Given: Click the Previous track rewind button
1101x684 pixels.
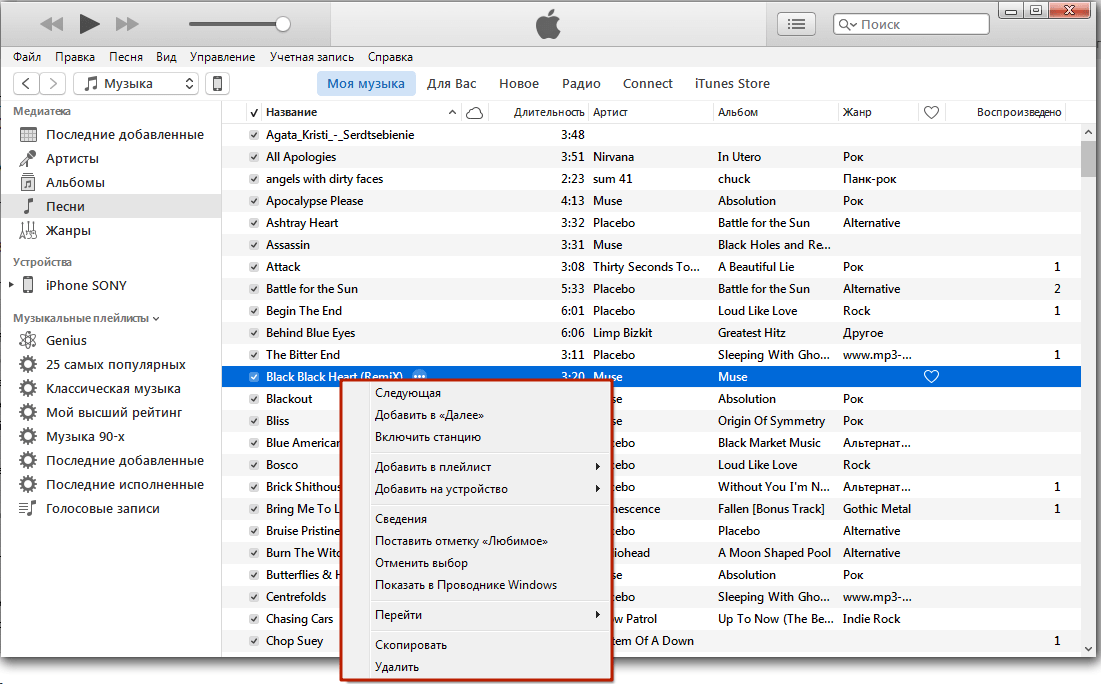Looking at the screenshot, I should [x=52, y=25].
